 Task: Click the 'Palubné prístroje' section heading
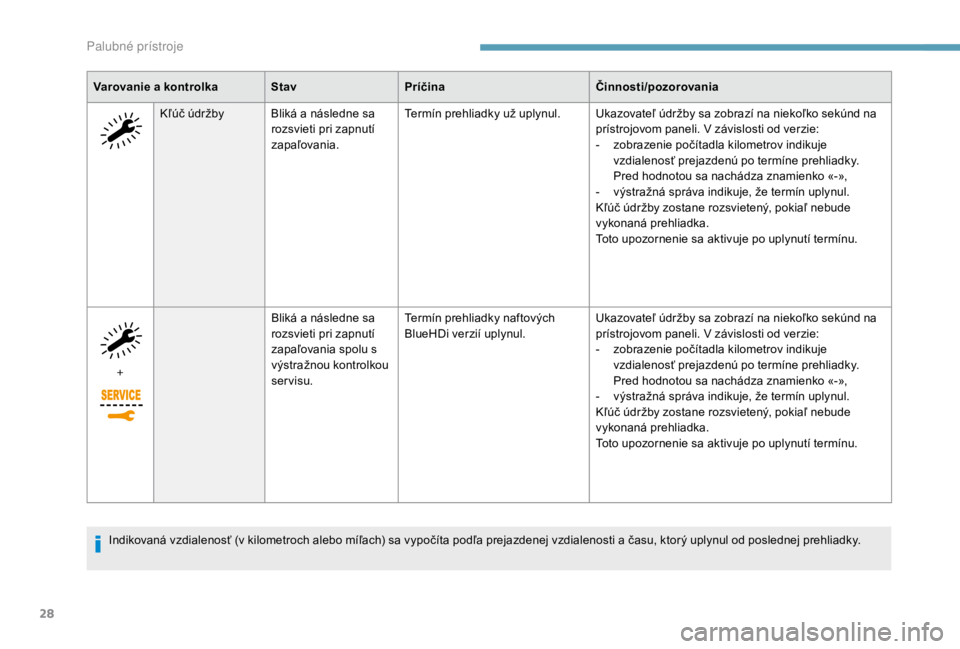click(x=135, y=47)
